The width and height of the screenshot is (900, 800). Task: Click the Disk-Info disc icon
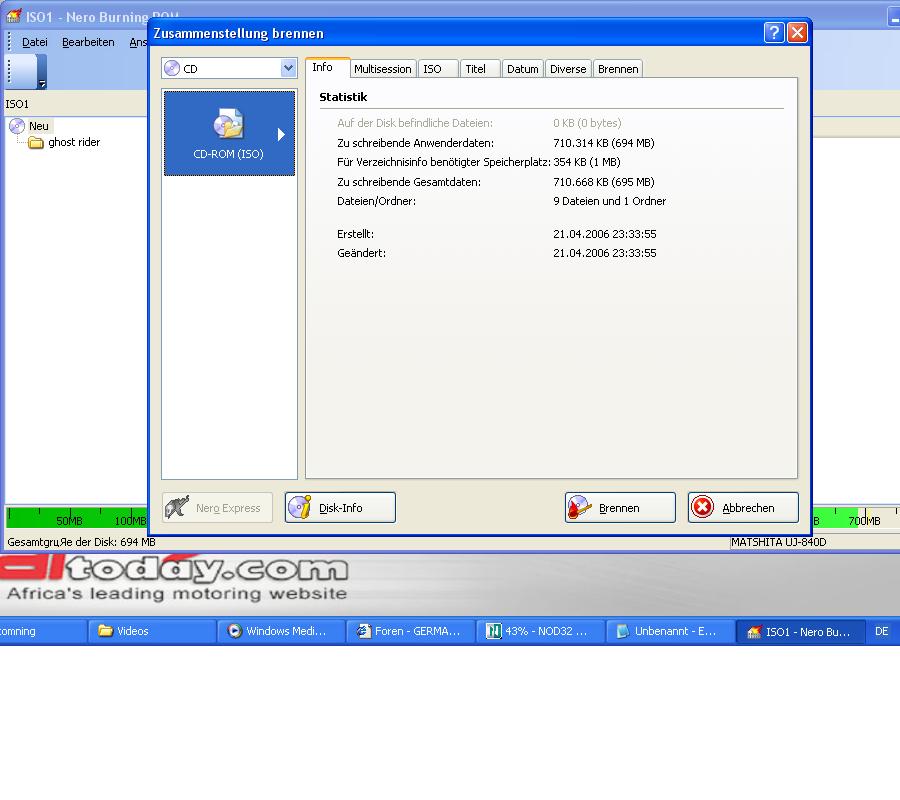click(299, 507)
